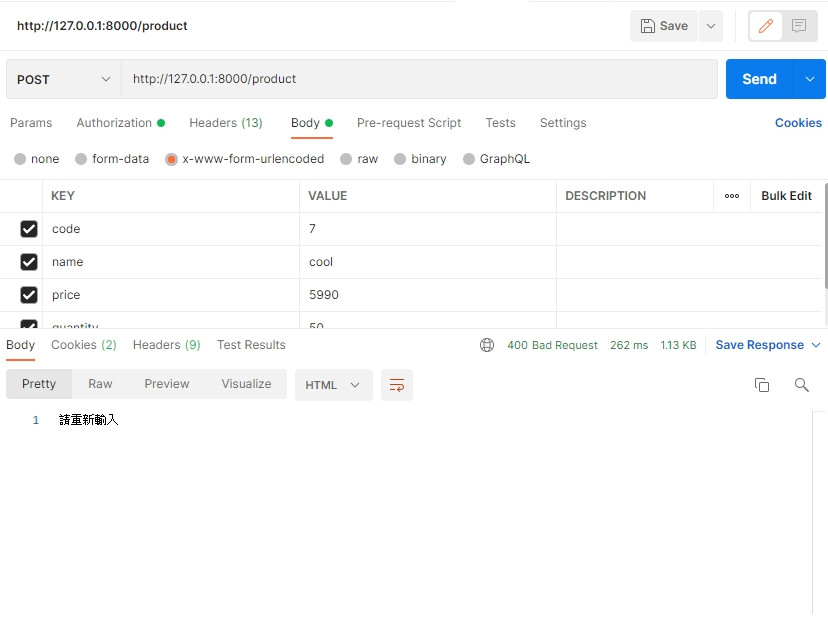Image resolution: width=828 pixels, height=621 pixels.
Task: Expand the Send options arrow
Action: tap(810, 79)
